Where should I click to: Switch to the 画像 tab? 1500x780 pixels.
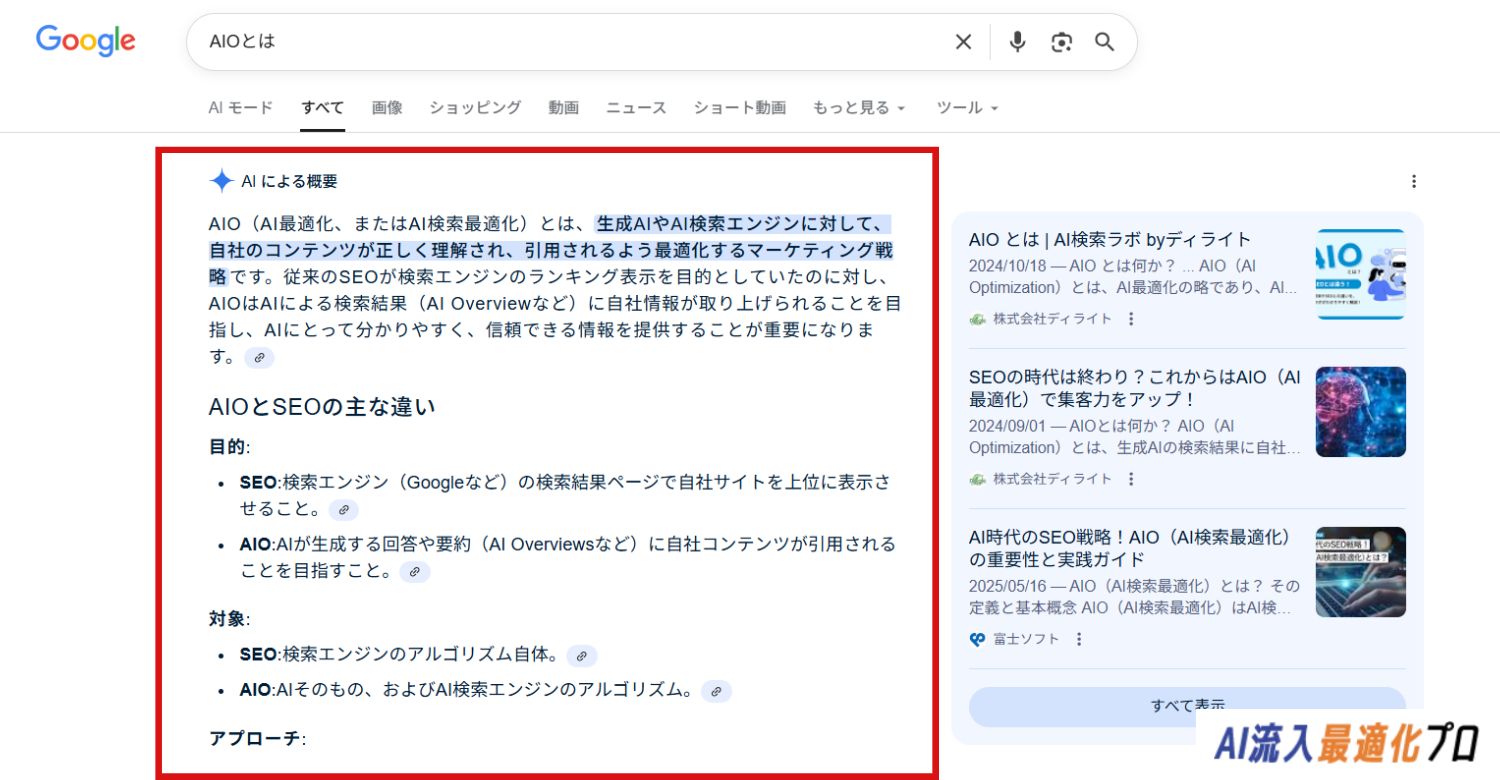(386, 108)
